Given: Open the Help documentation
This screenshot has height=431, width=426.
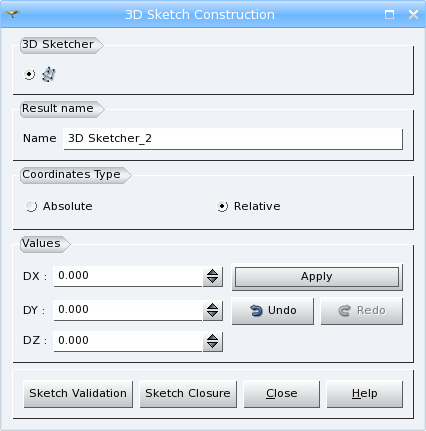Looking at the screenshot, I should tap(365, 394).
